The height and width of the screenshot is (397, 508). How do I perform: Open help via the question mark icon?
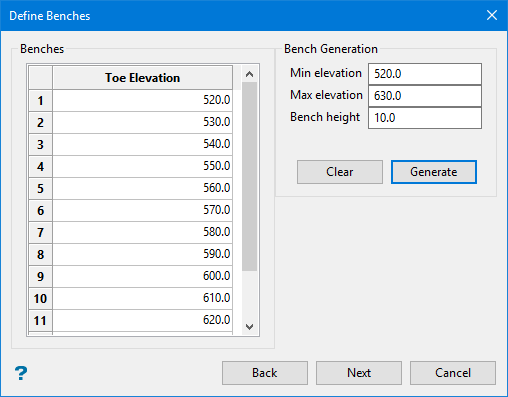point(21,373)
